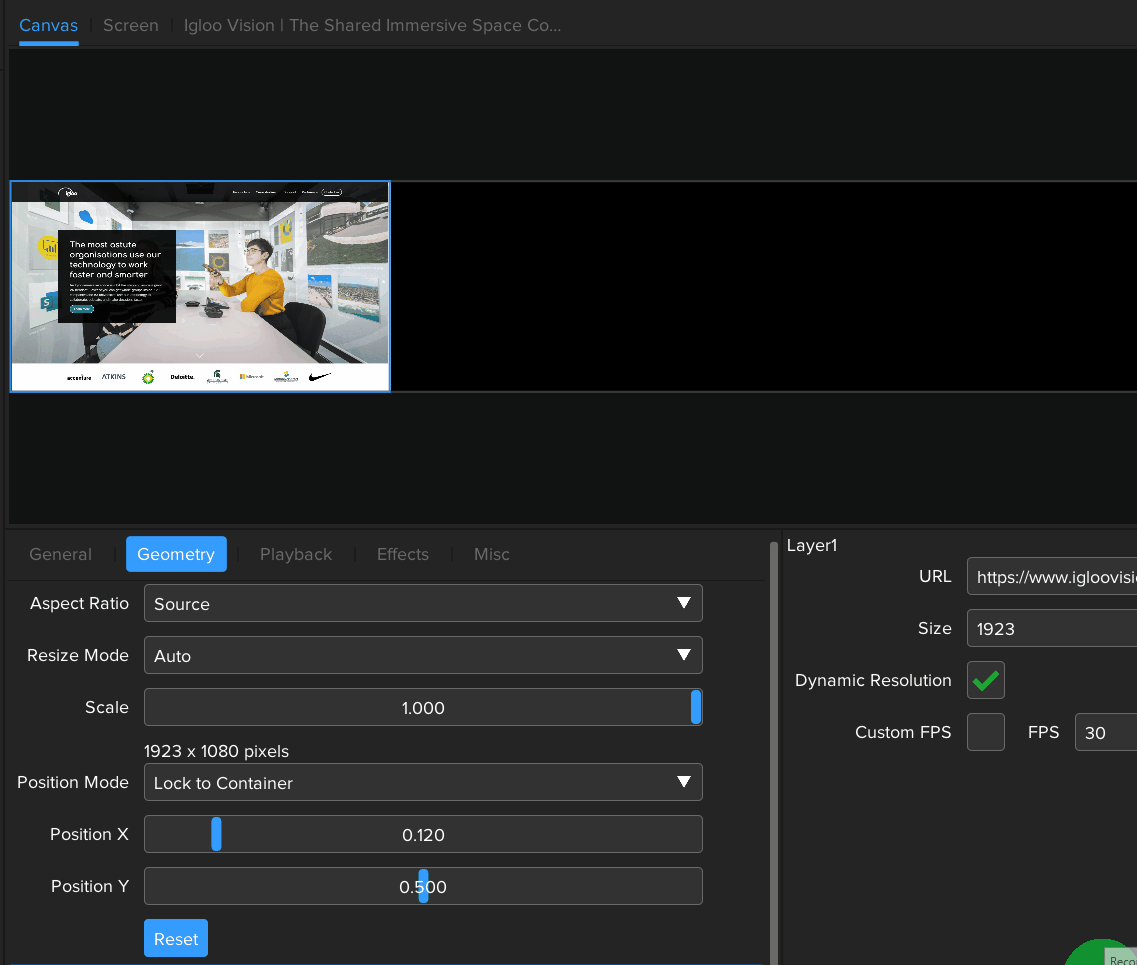Open the Aspect Ratio combo box showing Source
Image resolution: width=1137 pixels, height=965 pixels.
coord(423,603)
